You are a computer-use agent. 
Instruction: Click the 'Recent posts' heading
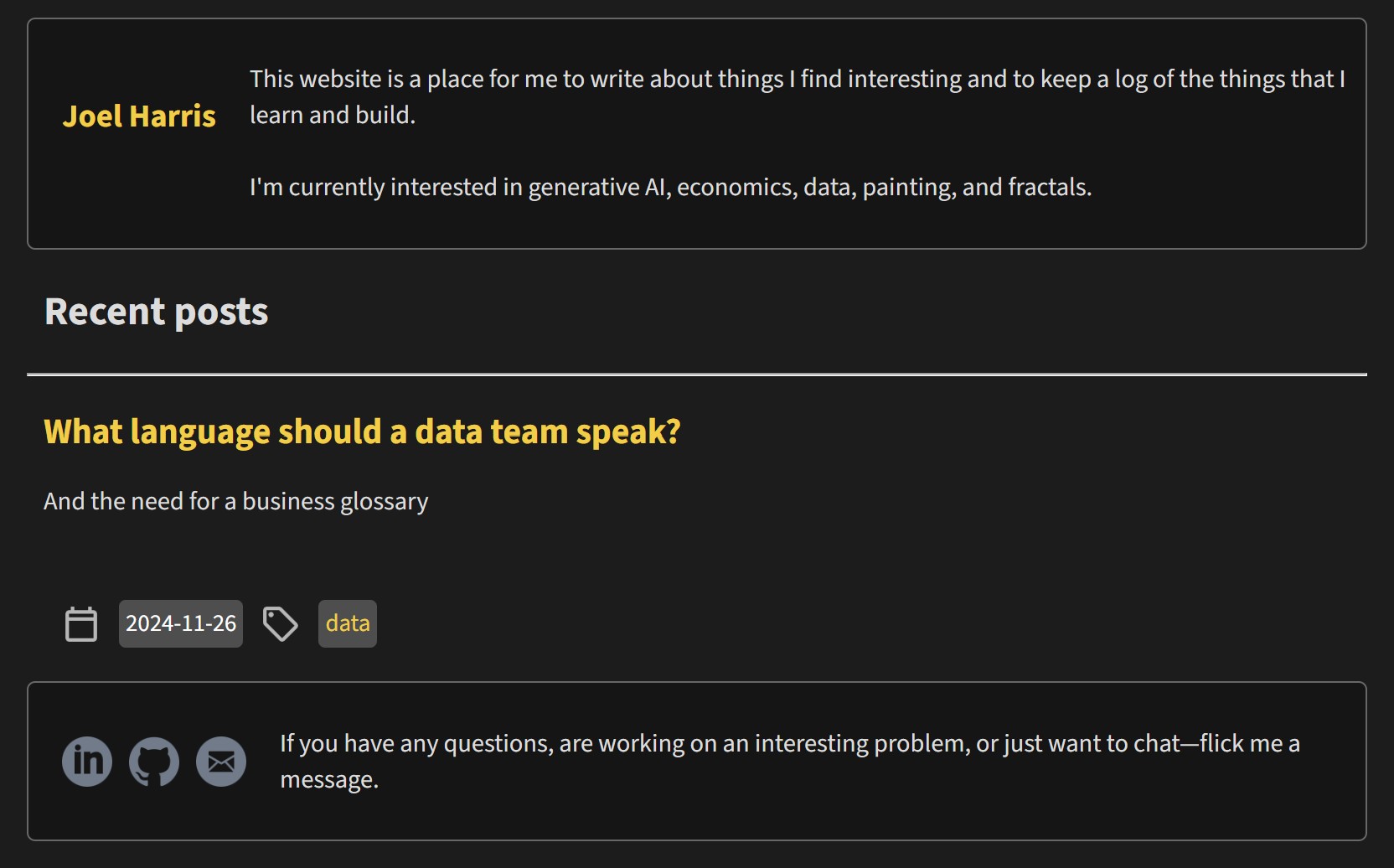157,312
